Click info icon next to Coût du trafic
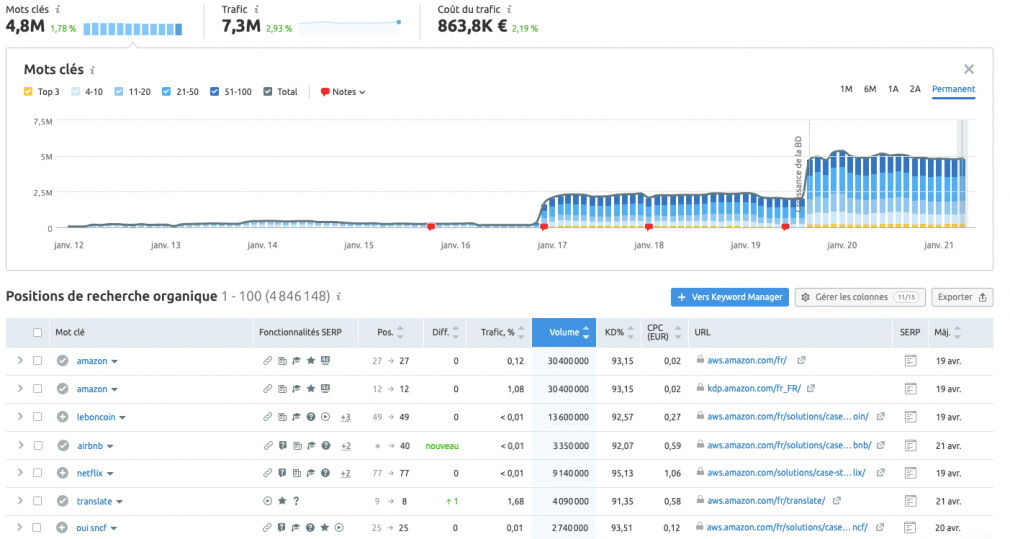This screenshot has width=1010, height=539. pos(510,10)
